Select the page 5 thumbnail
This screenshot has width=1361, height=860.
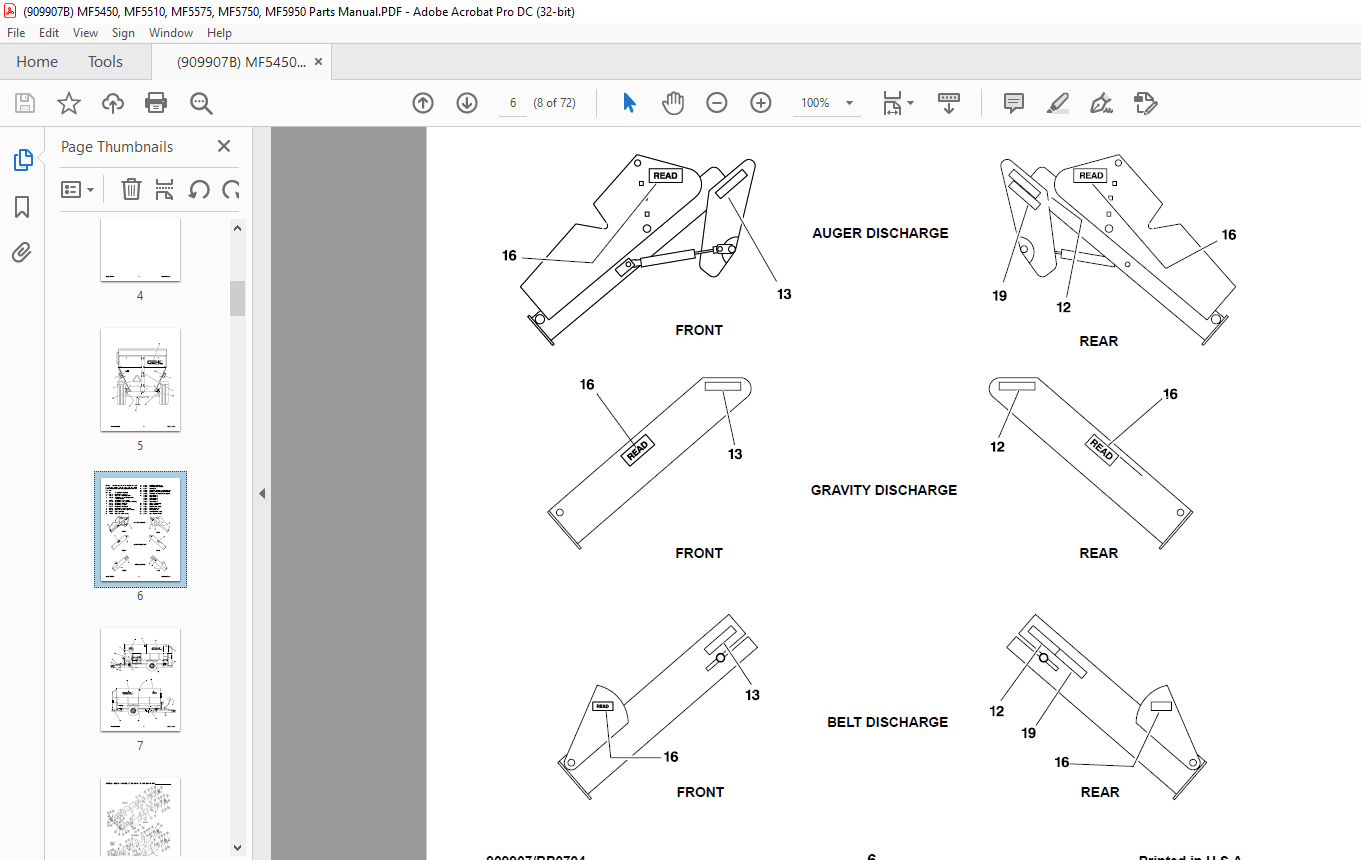click(140, 380)
